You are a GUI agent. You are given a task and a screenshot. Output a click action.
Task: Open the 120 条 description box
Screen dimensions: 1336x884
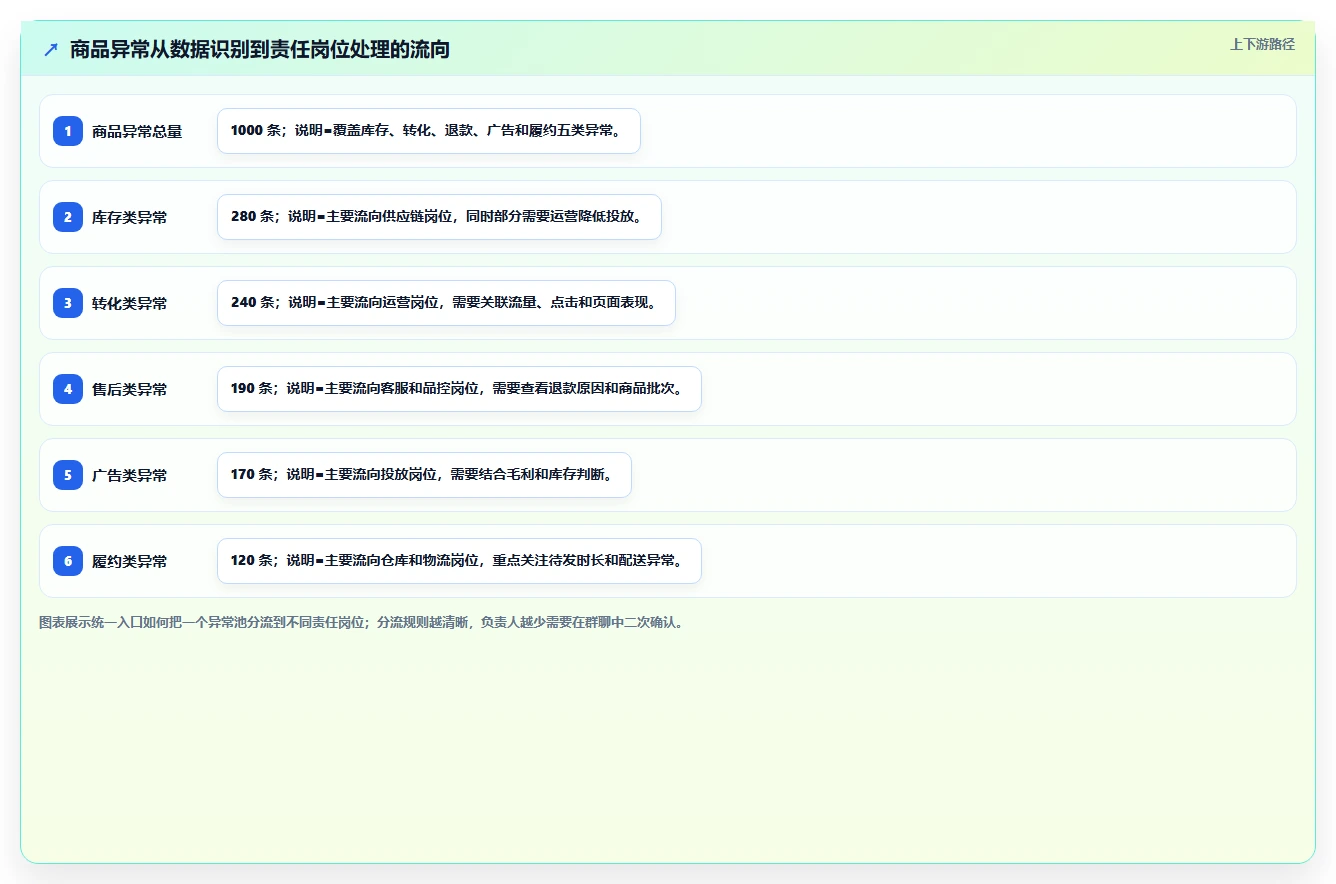point(459,561)
